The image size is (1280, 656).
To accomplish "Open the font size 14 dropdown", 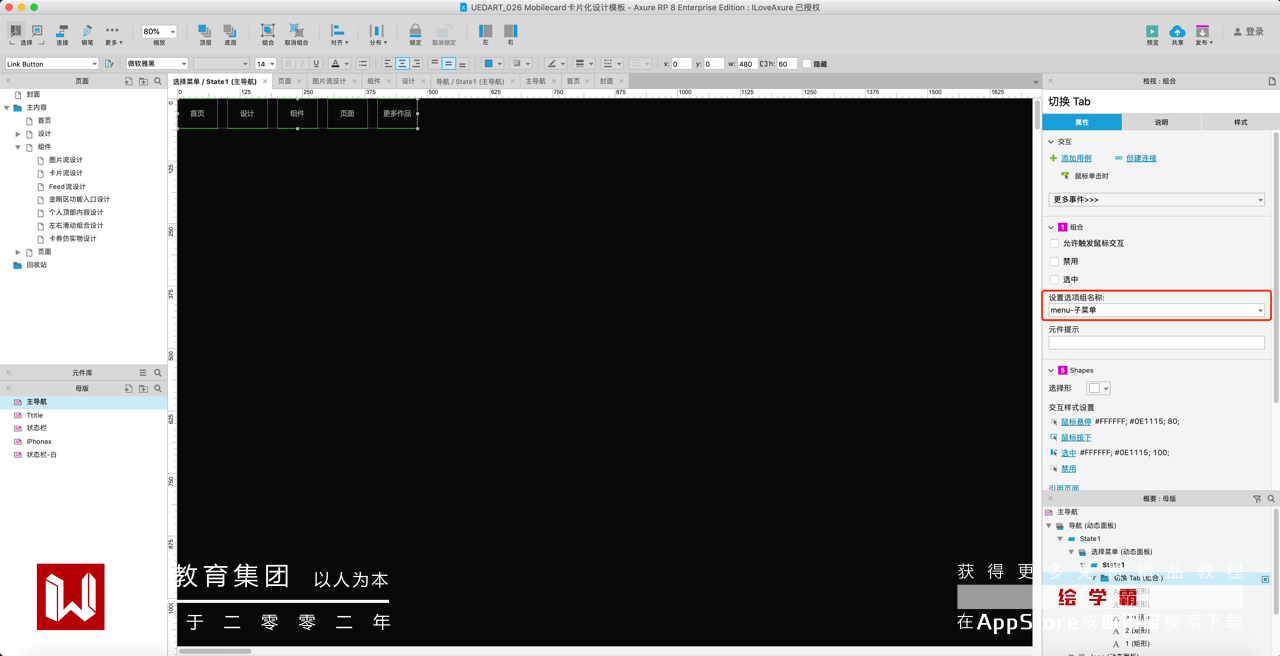I will pos(265,64).
